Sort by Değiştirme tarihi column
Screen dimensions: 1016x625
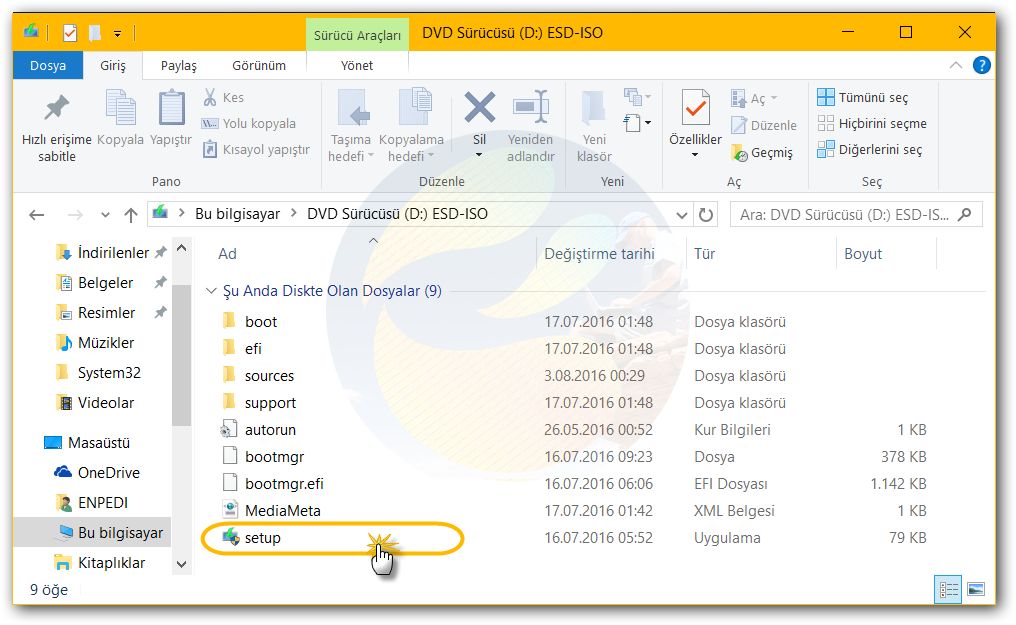tap(599, 254)
